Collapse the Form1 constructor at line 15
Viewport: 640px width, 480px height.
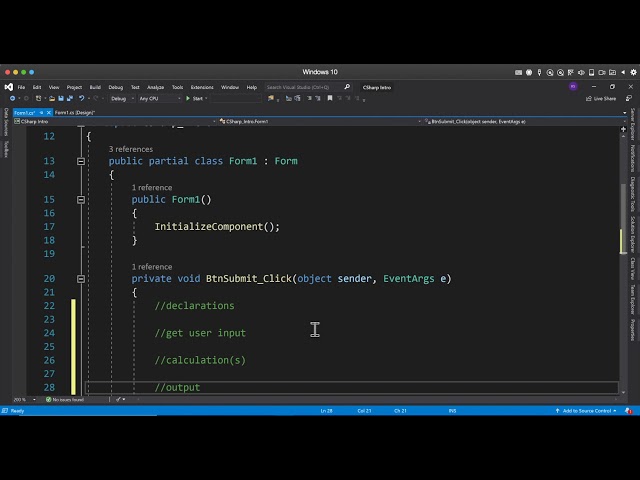tap(81, 200)
